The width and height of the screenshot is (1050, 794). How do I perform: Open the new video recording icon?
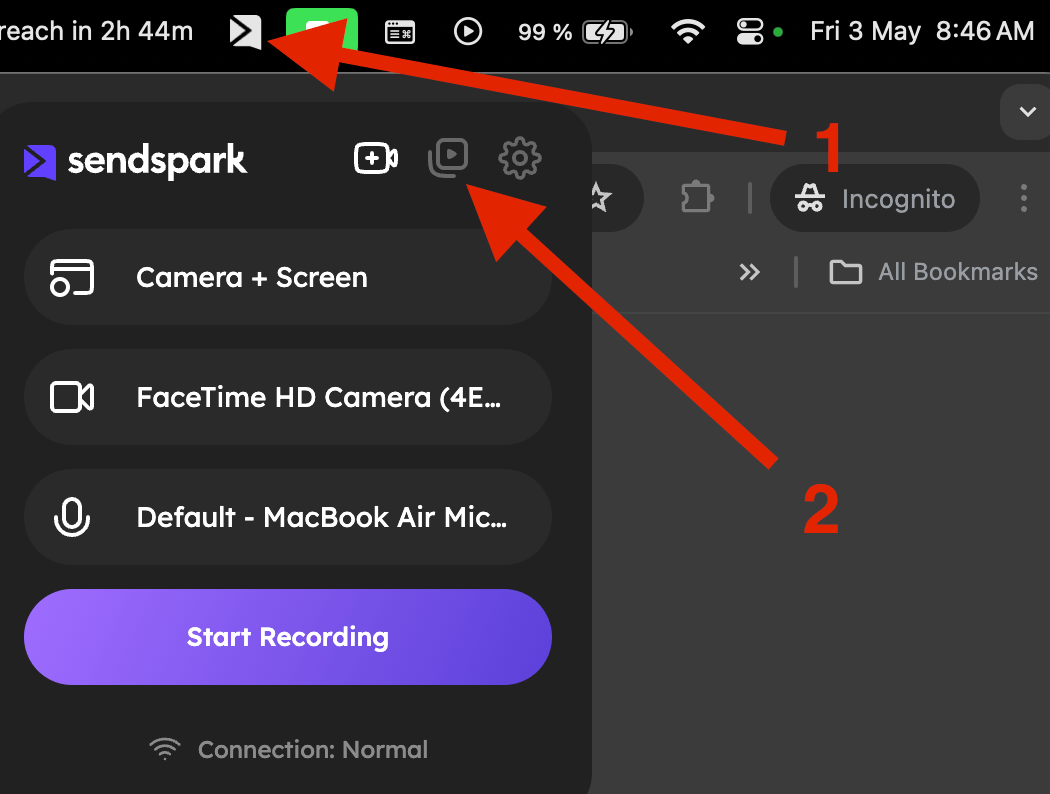point(376,159)
